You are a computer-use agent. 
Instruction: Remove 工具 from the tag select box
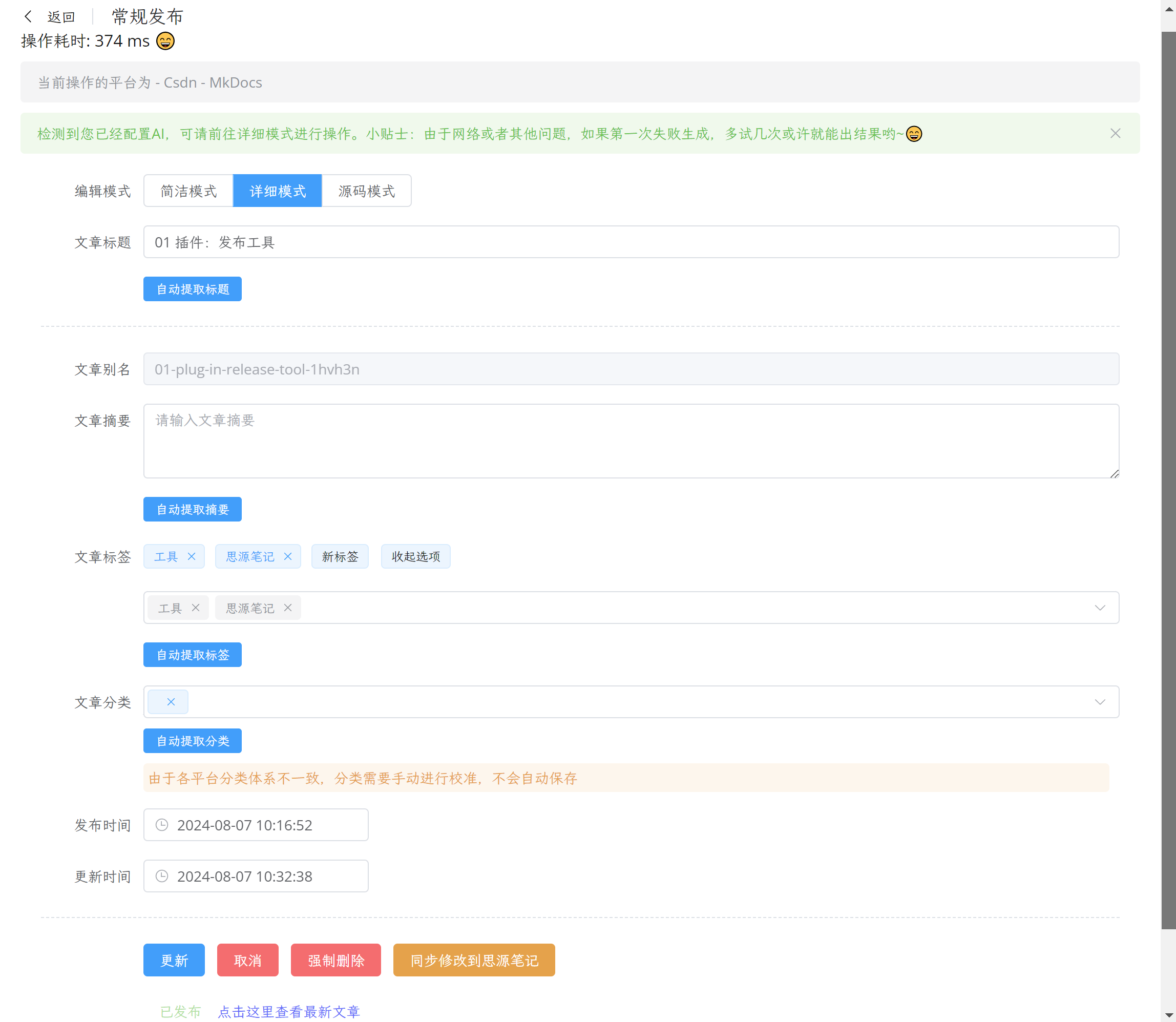coord(196,608)
